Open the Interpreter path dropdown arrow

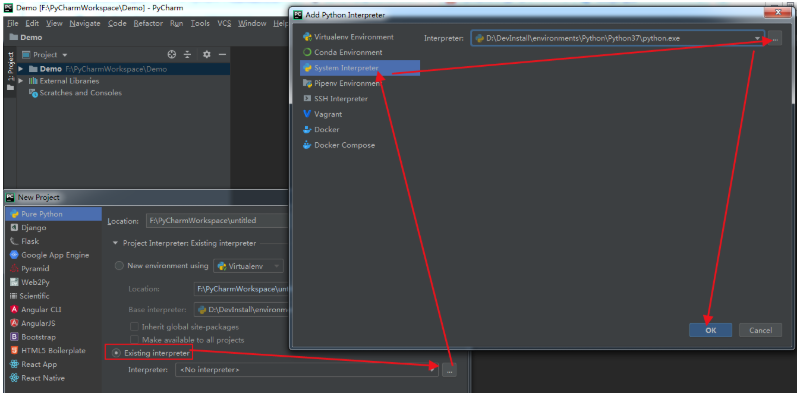(x=758, y=38)
